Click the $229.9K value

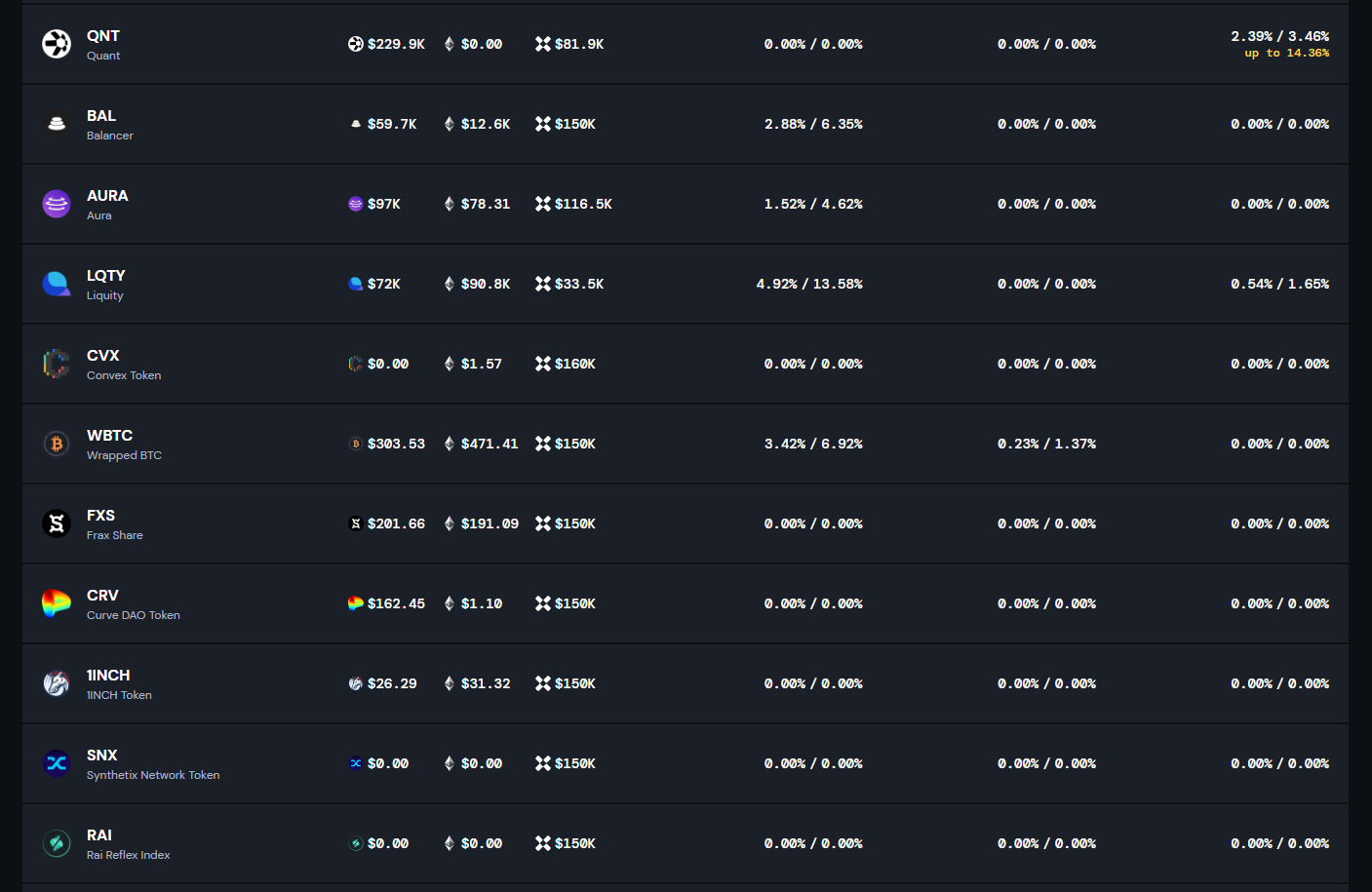(x=396, y=44)
